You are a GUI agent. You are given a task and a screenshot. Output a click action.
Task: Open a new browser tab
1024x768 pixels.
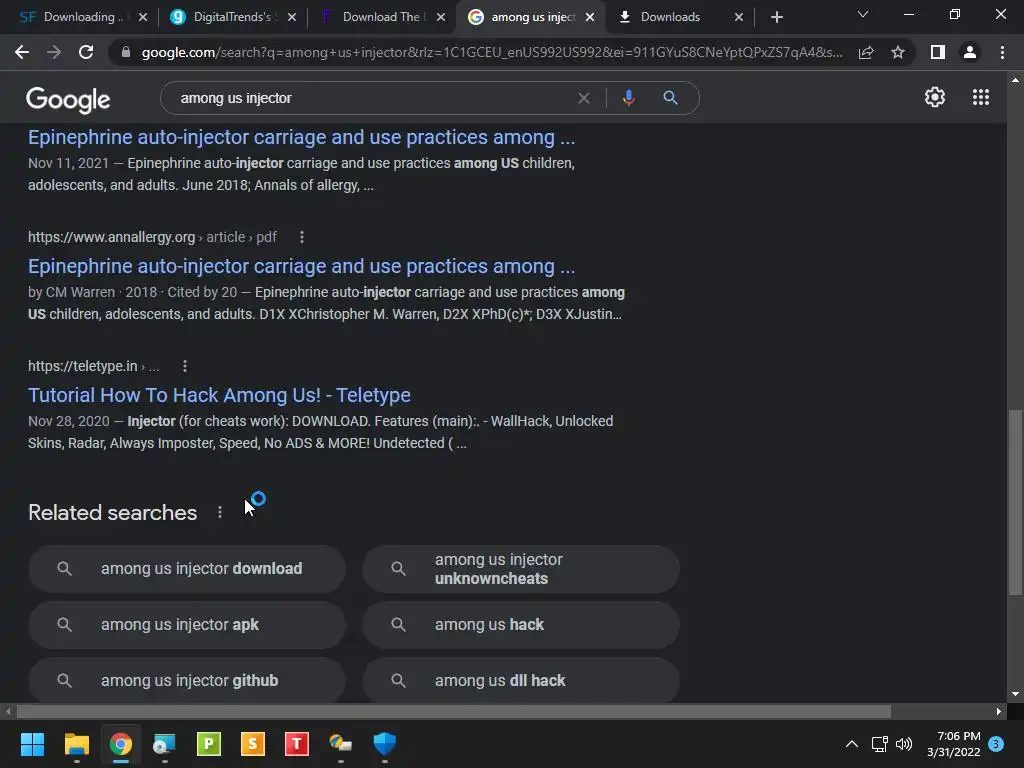(776, 17)
